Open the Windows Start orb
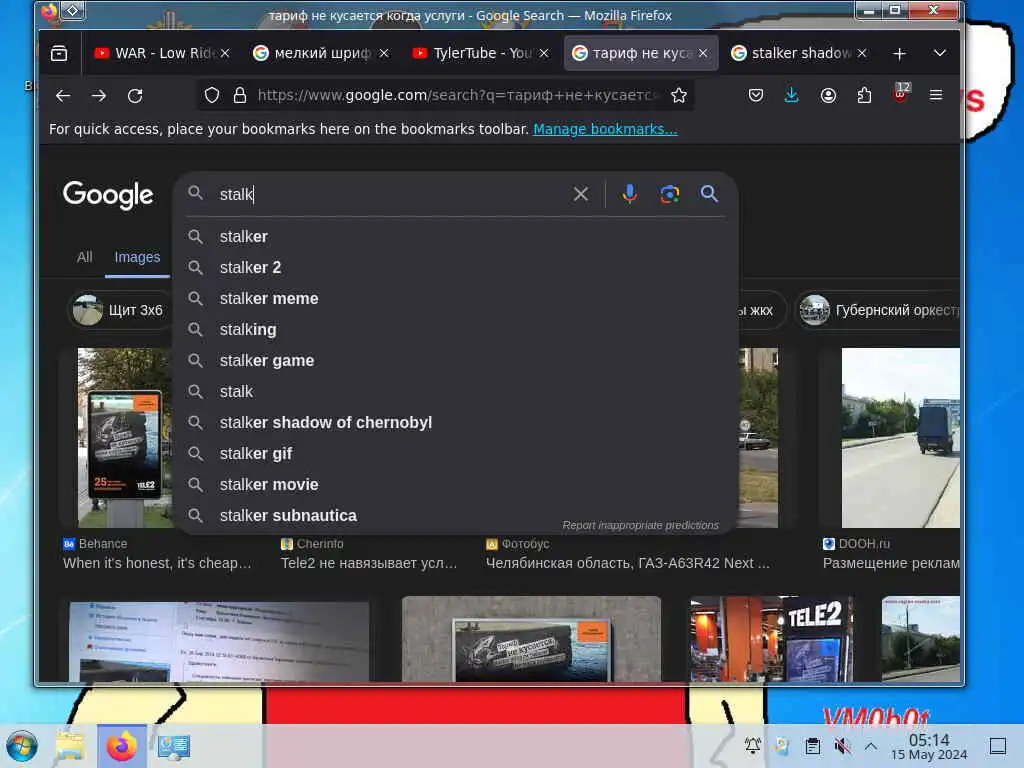 click(x=22, y=746)
